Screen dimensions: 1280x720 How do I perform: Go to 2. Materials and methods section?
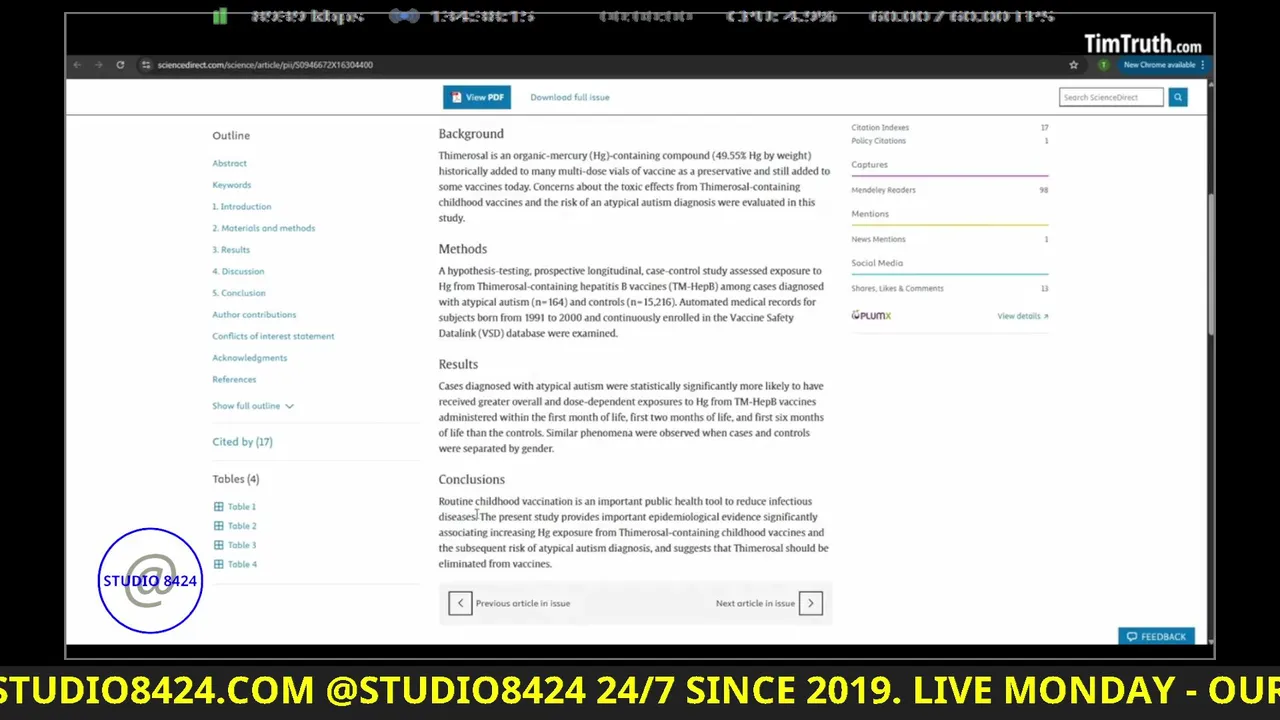(x=263, y=228)
